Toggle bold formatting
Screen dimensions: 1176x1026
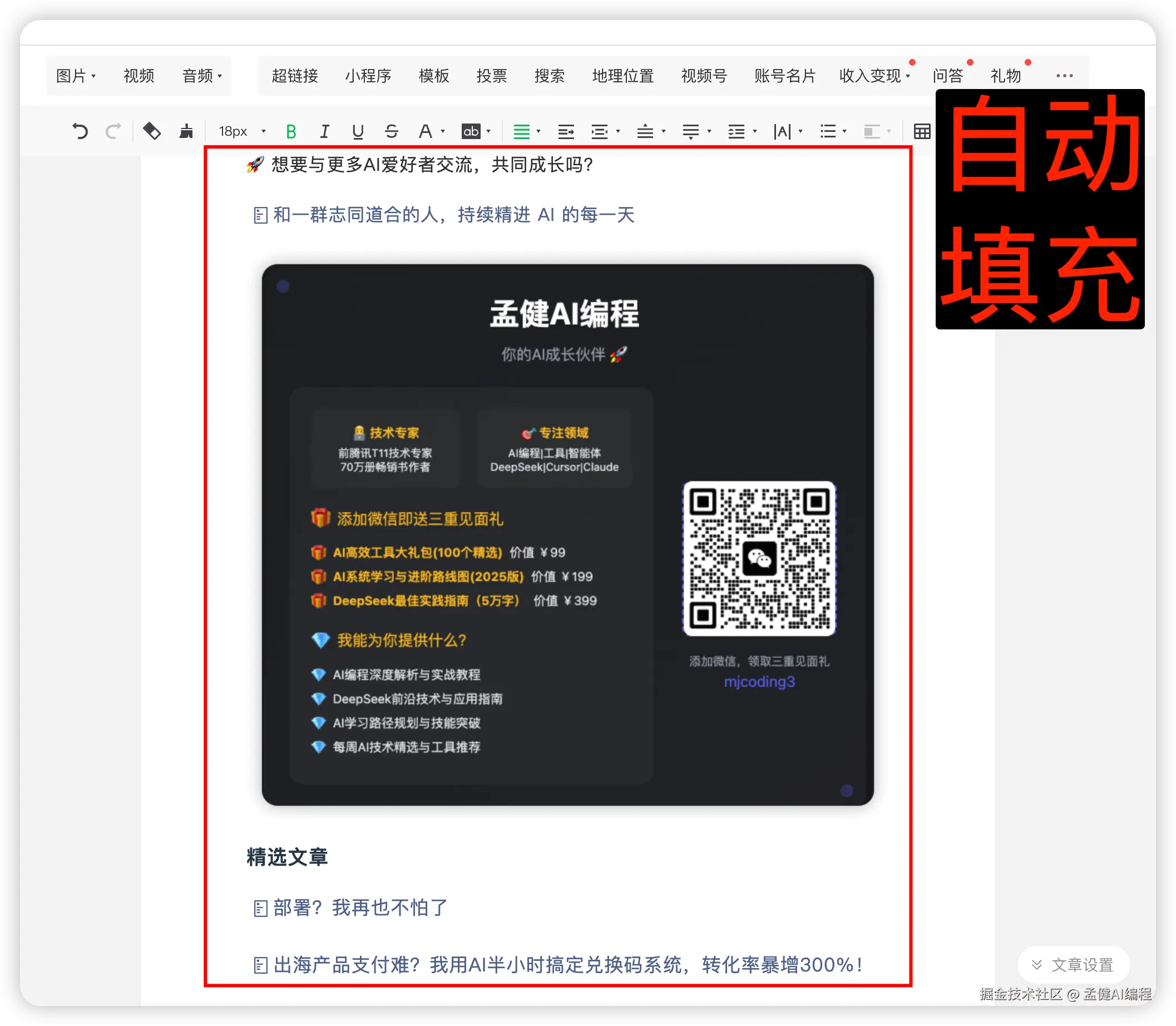coord(291,132)
